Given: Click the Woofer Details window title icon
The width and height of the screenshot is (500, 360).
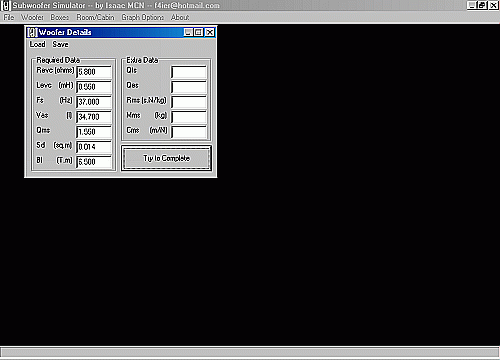Looking at the screenshot, I should tap(32, 32).
